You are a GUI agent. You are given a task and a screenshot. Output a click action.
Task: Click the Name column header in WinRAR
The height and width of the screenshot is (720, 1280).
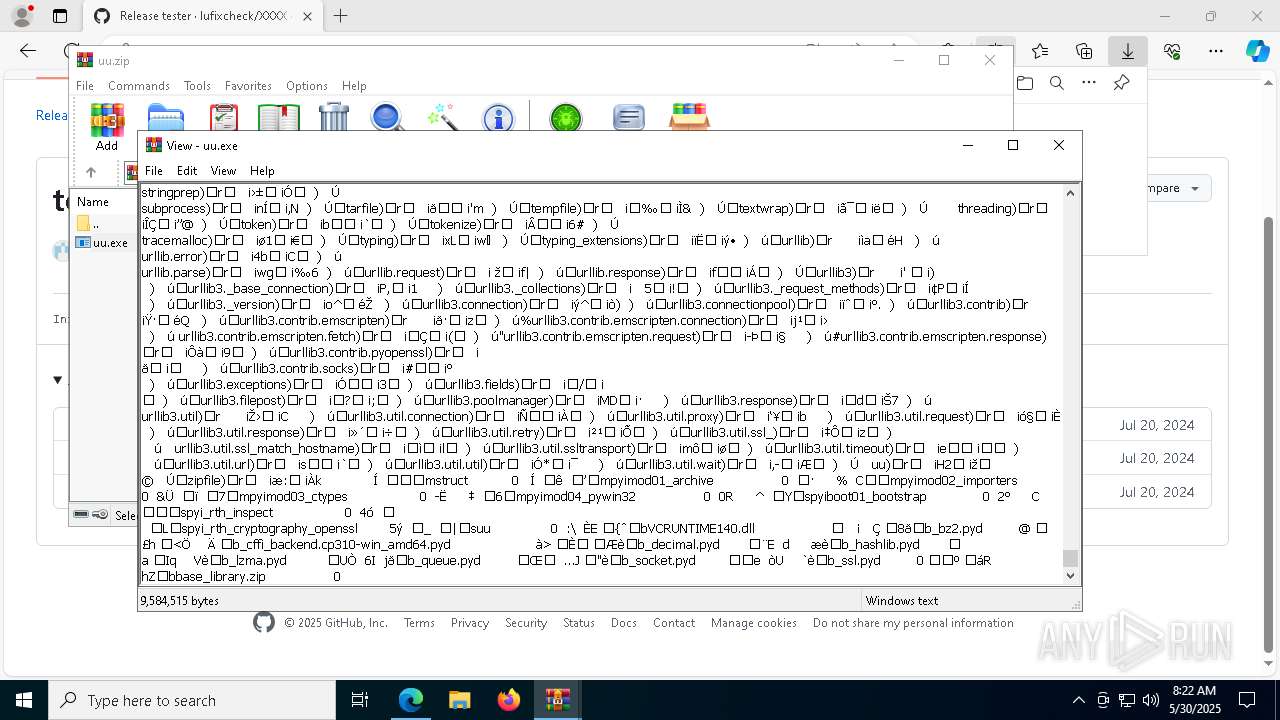click(x=93, y=202)
